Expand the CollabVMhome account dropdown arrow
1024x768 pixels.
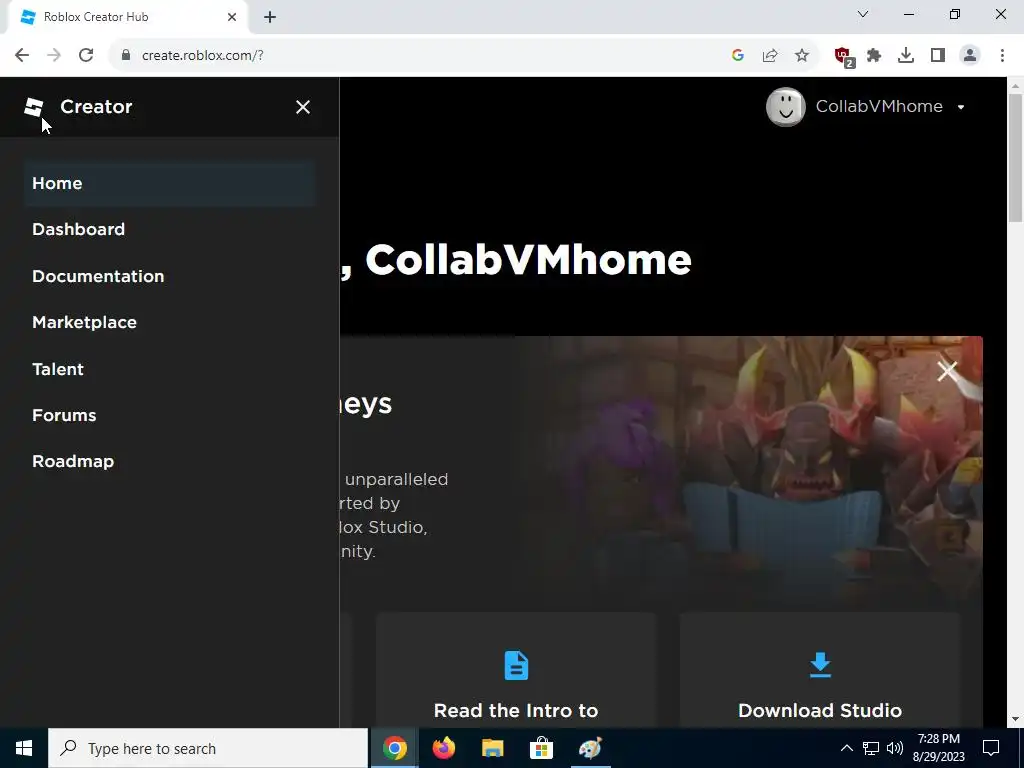click(961, 107)
